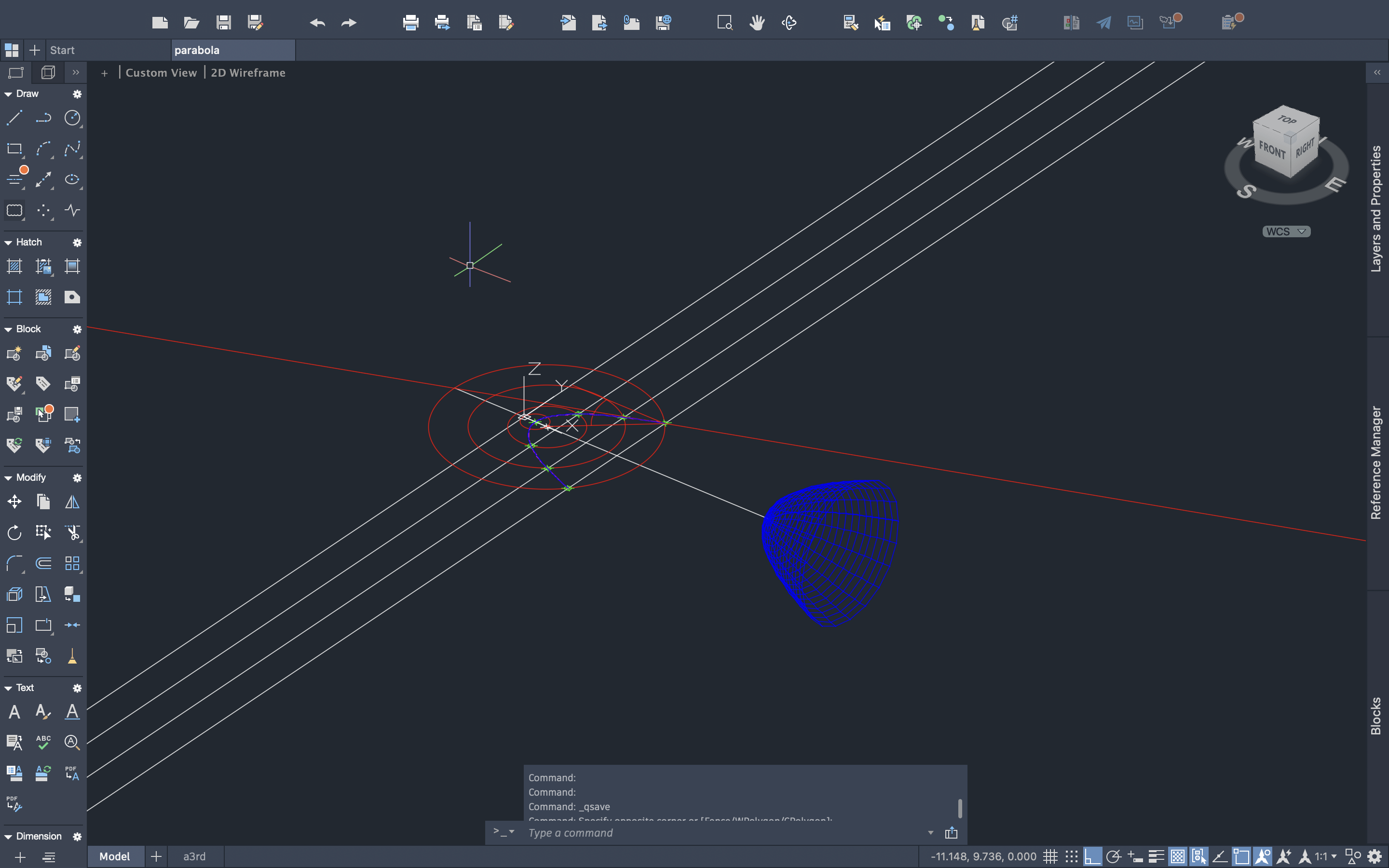Open the Layers and Properties side panel

tap(1376, 208)
